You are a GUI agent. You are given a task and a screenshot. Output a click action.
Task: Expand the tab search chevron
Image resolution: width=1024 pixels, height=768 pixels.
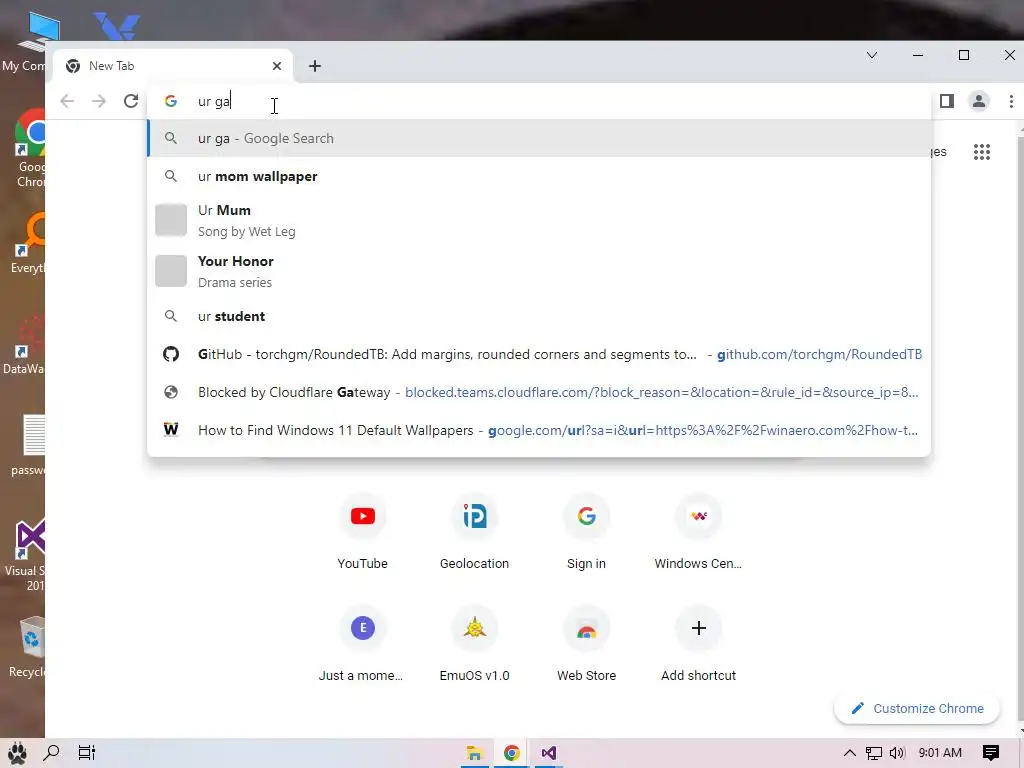coord(872,56)
